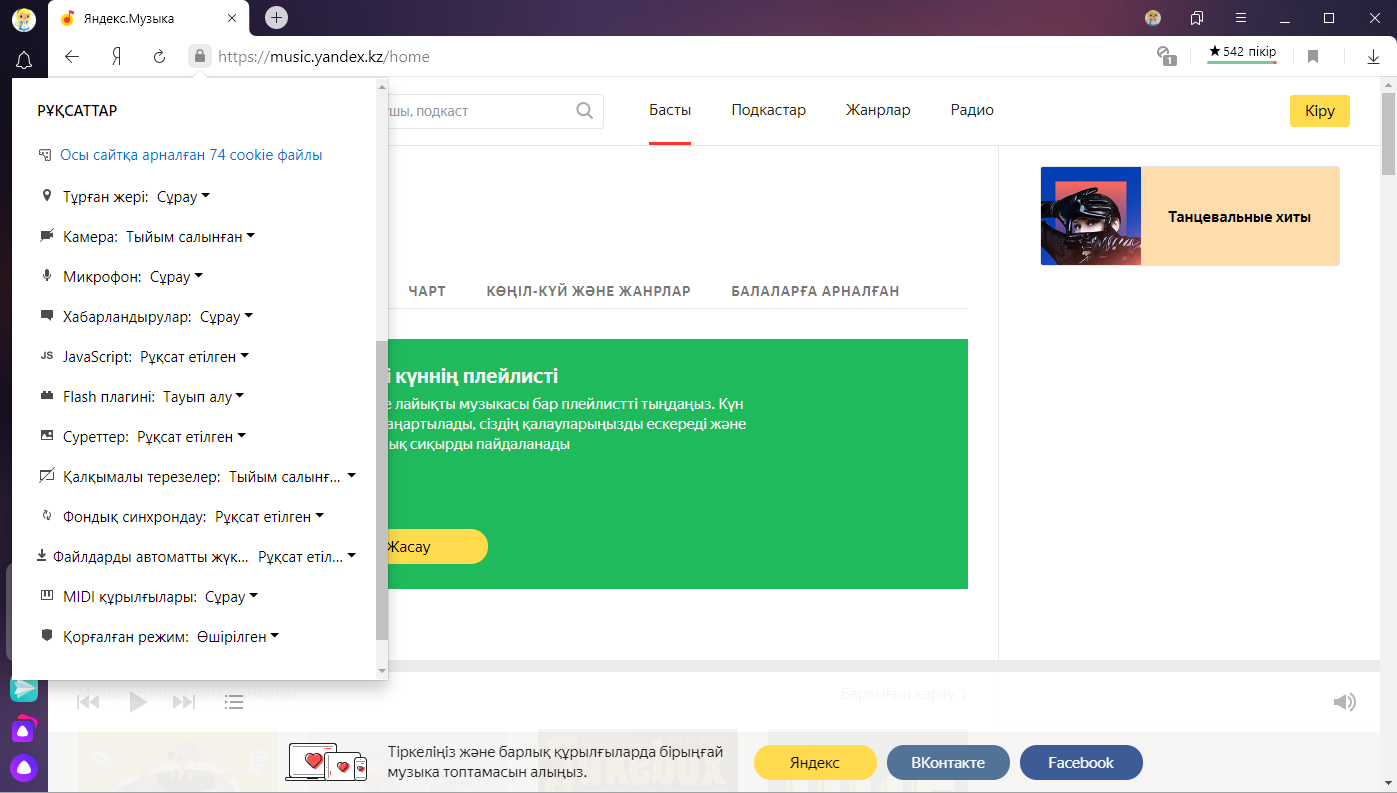Click the bookmark icon in the address bar
Viewport: 1397px width, 793px height.
click(1313, 57)
